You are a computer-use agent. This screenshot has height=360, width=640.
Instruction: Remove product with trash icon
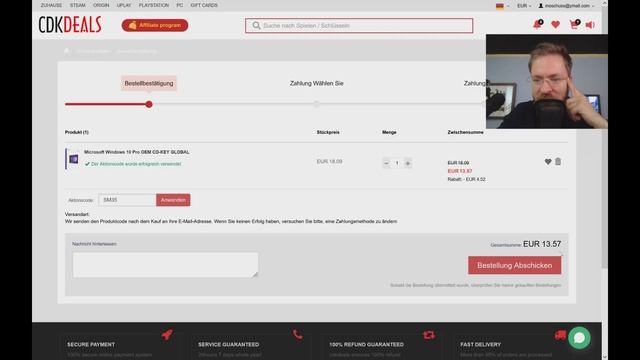[558, 162]
